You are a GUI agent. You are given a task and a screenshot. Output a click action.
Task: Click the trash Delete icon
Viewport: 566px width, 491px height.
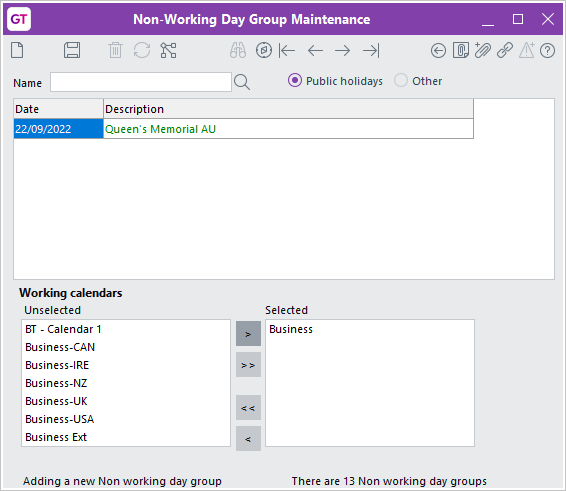[115, 50]
